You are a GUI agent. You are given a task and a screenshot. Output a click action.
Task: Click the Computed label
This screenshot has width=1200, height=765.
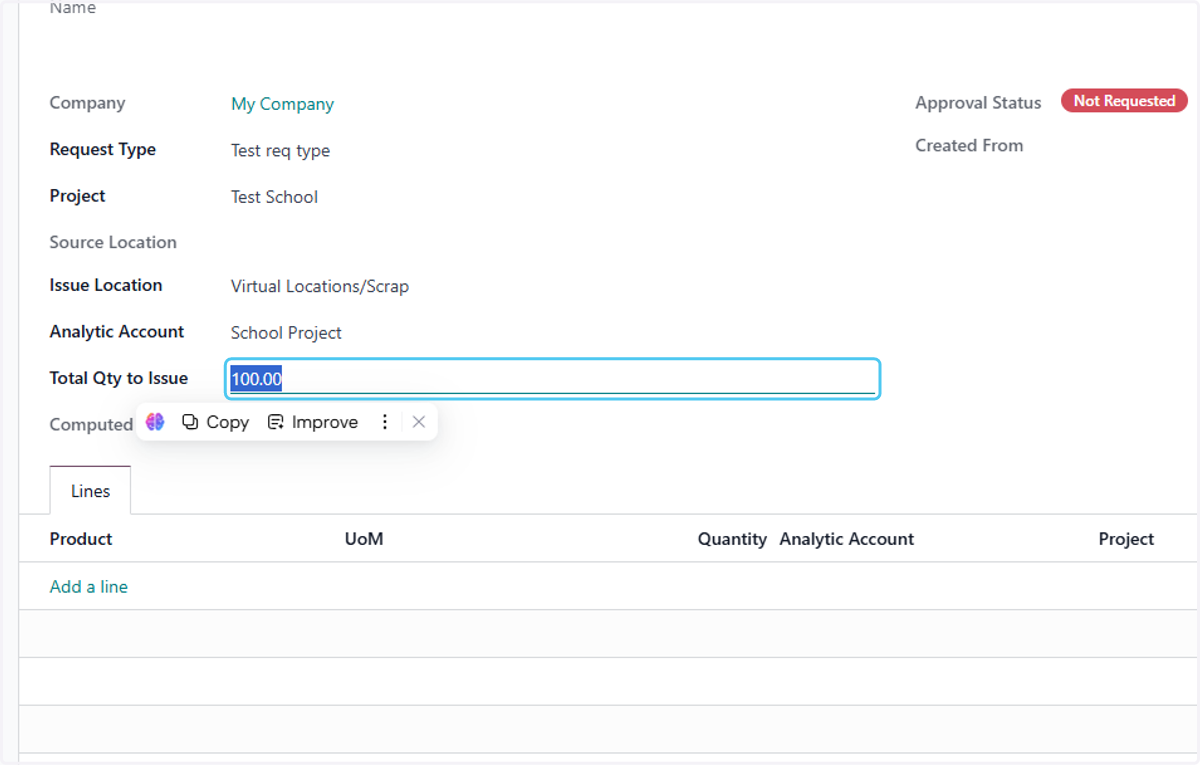tap(91, 425)
